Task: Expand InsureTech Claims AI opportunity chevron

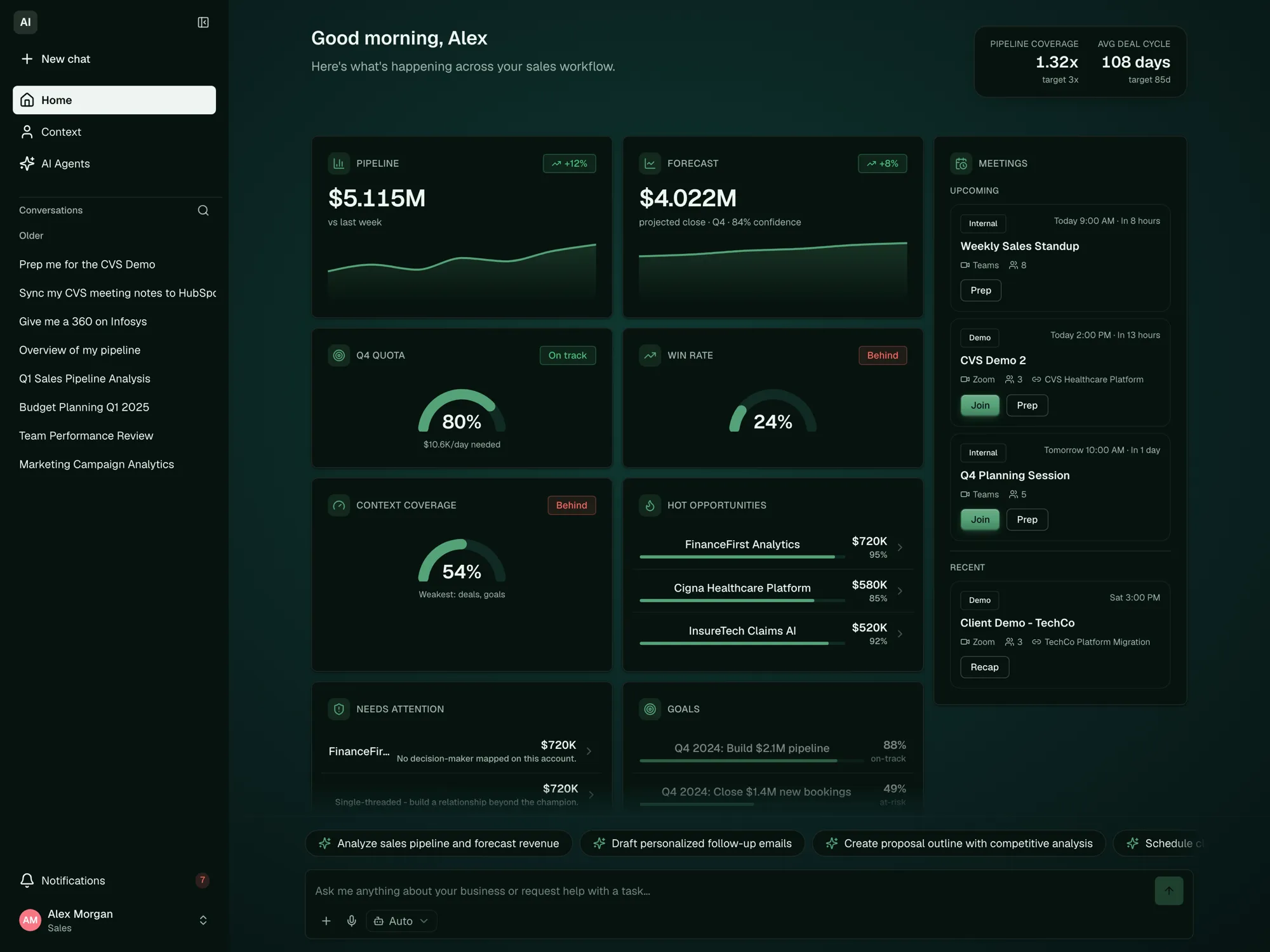Action: point(900,633)
